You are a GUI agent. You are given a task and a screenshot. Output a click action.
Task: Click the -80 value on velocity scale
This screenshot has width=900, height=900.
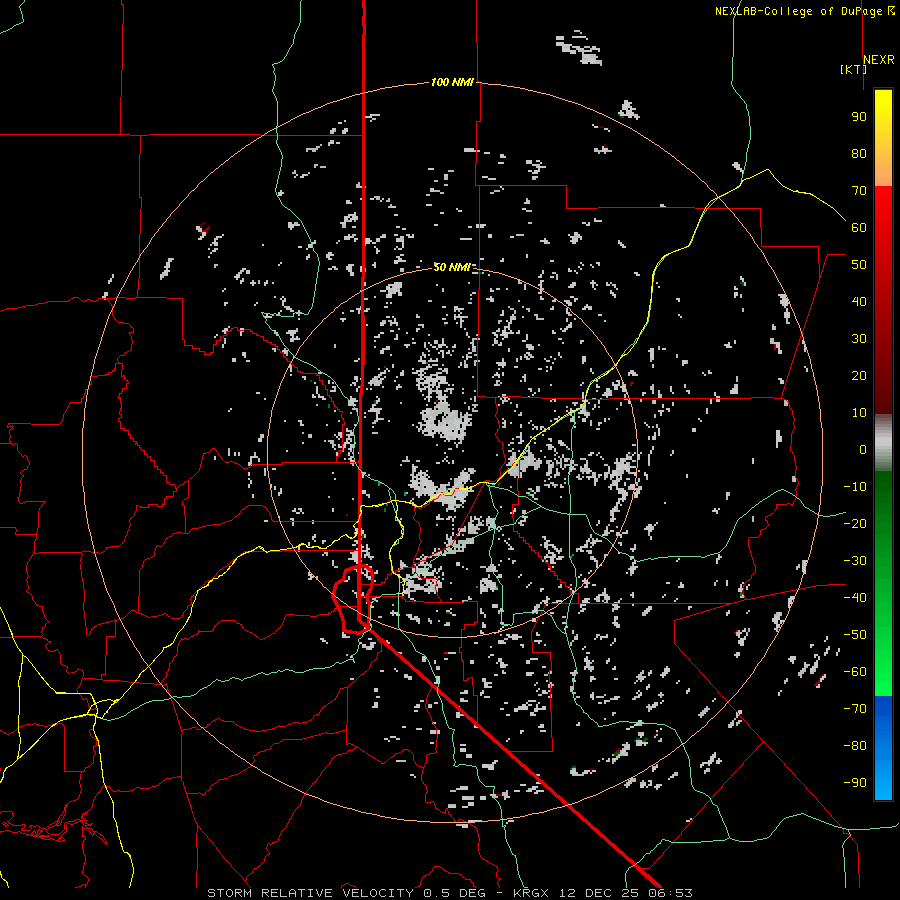tap(855, 746)
